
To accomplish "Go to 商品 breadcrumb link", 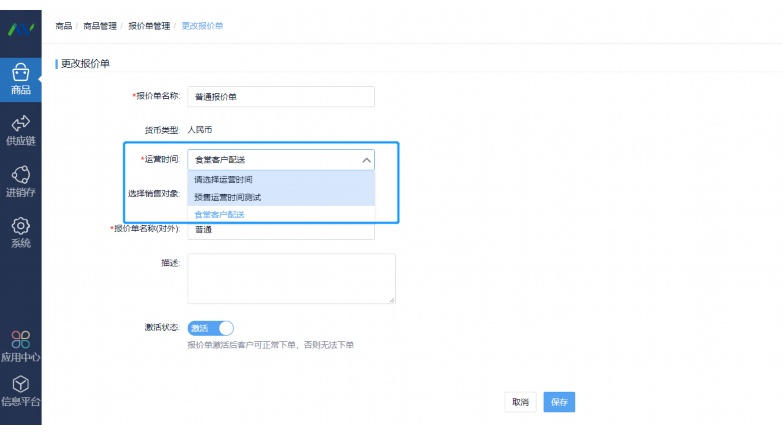I will pyautogui.click(x=63, y=26).
